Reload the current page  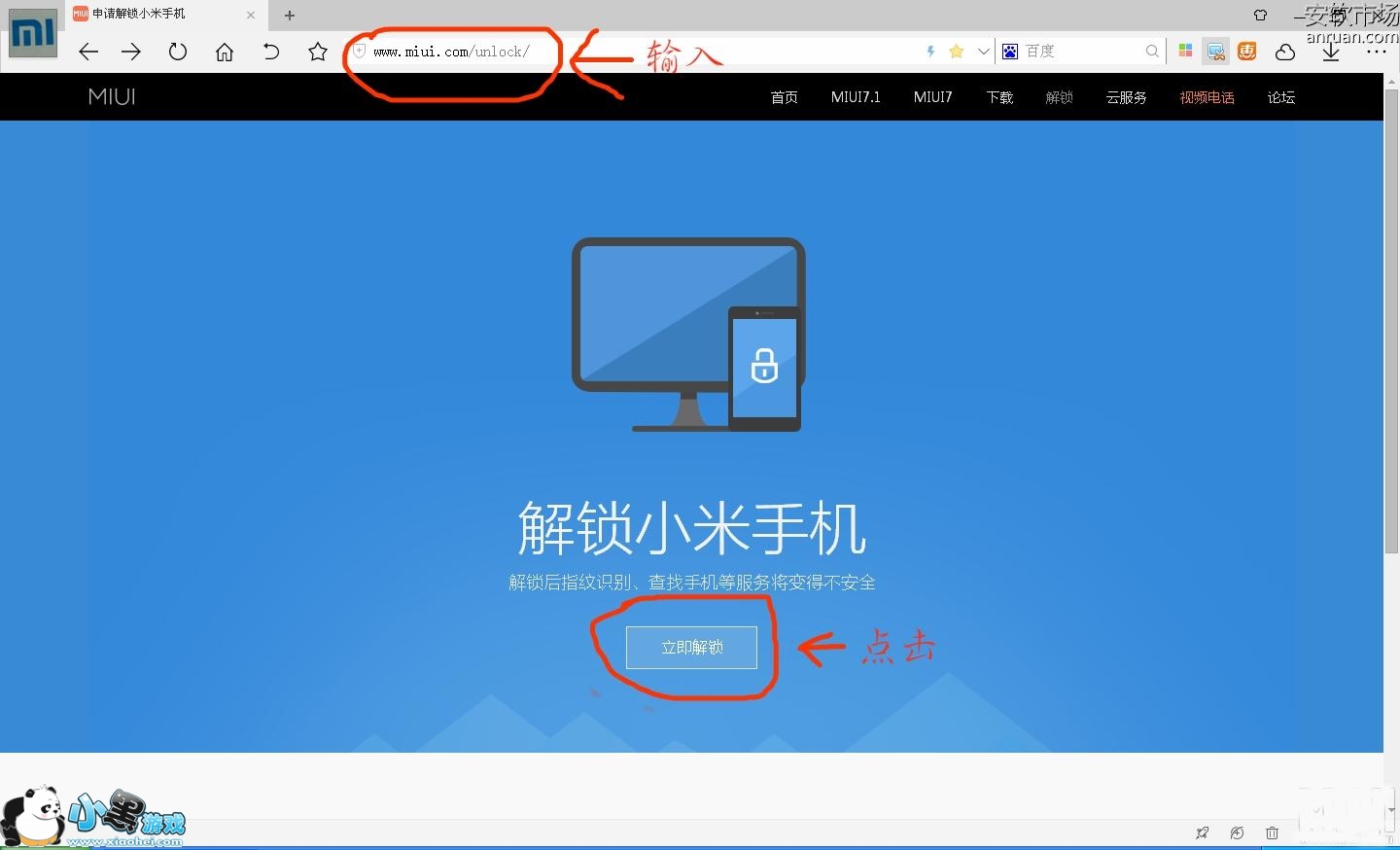178,52
